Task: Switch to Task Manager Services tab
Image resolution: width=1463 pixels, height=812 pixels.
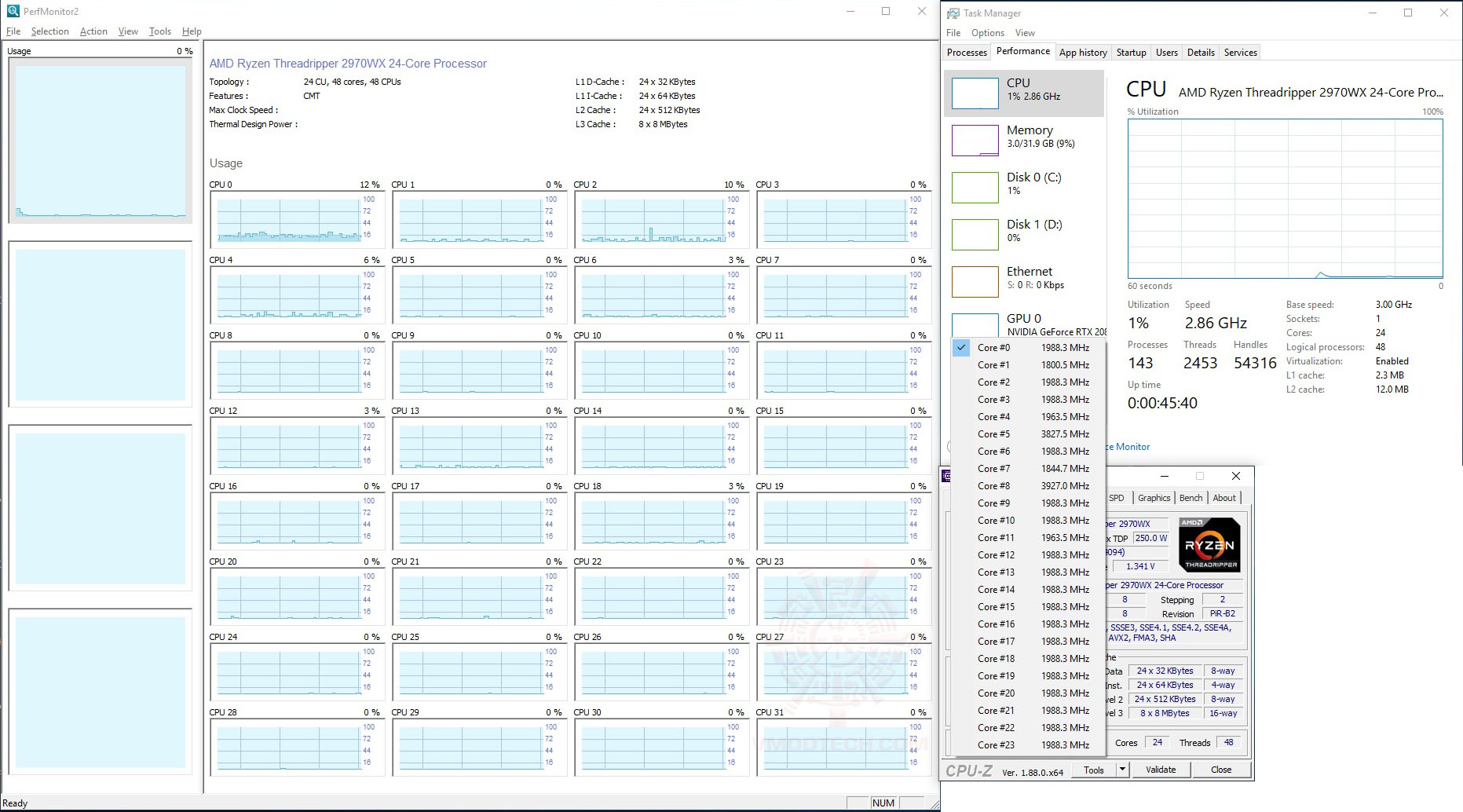Action: coord(1241,53)
